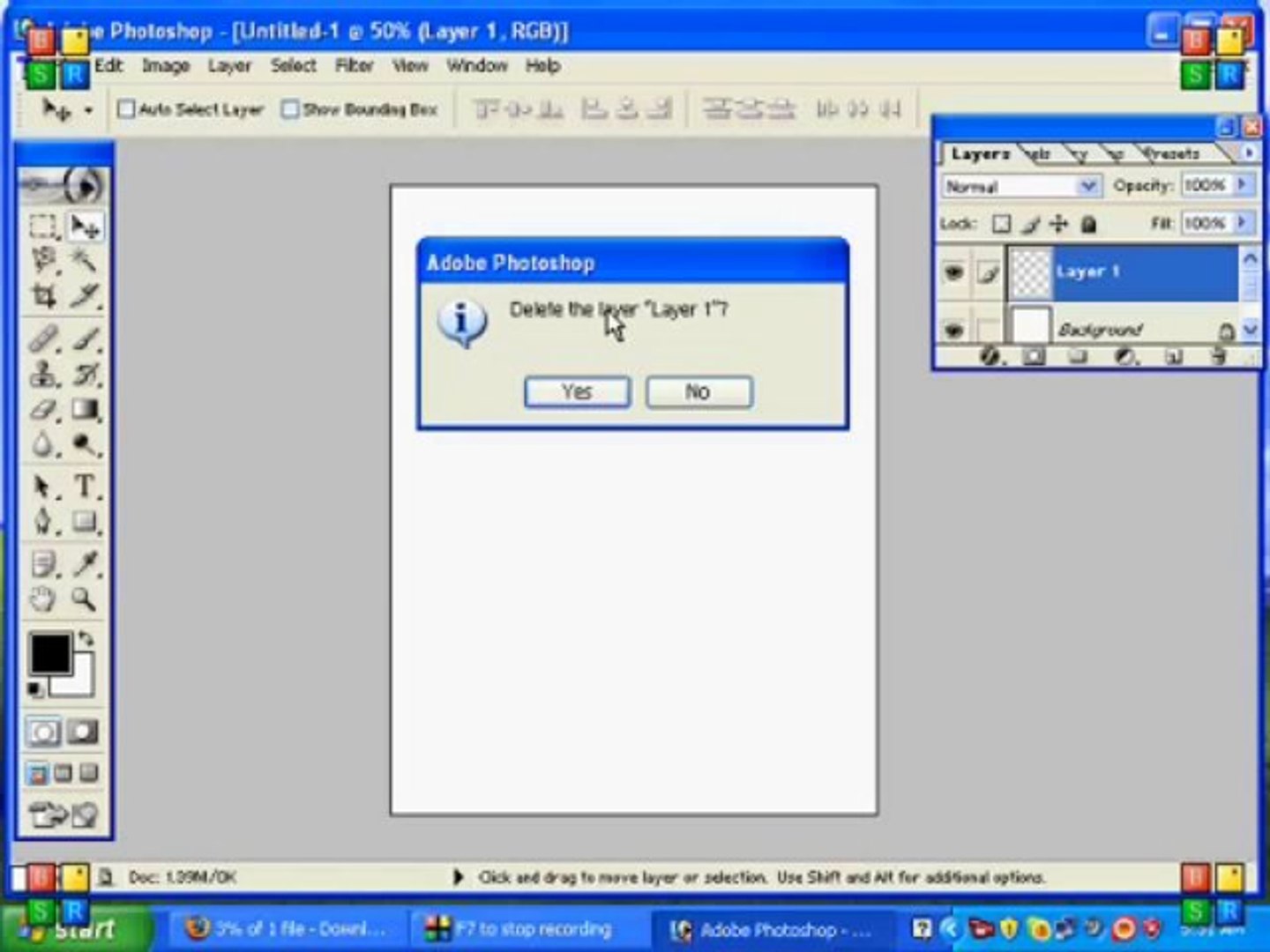The width and height of the screenshot is (1270, 952).
Task: Select the Zoom tool
Action: coord(85,599)
